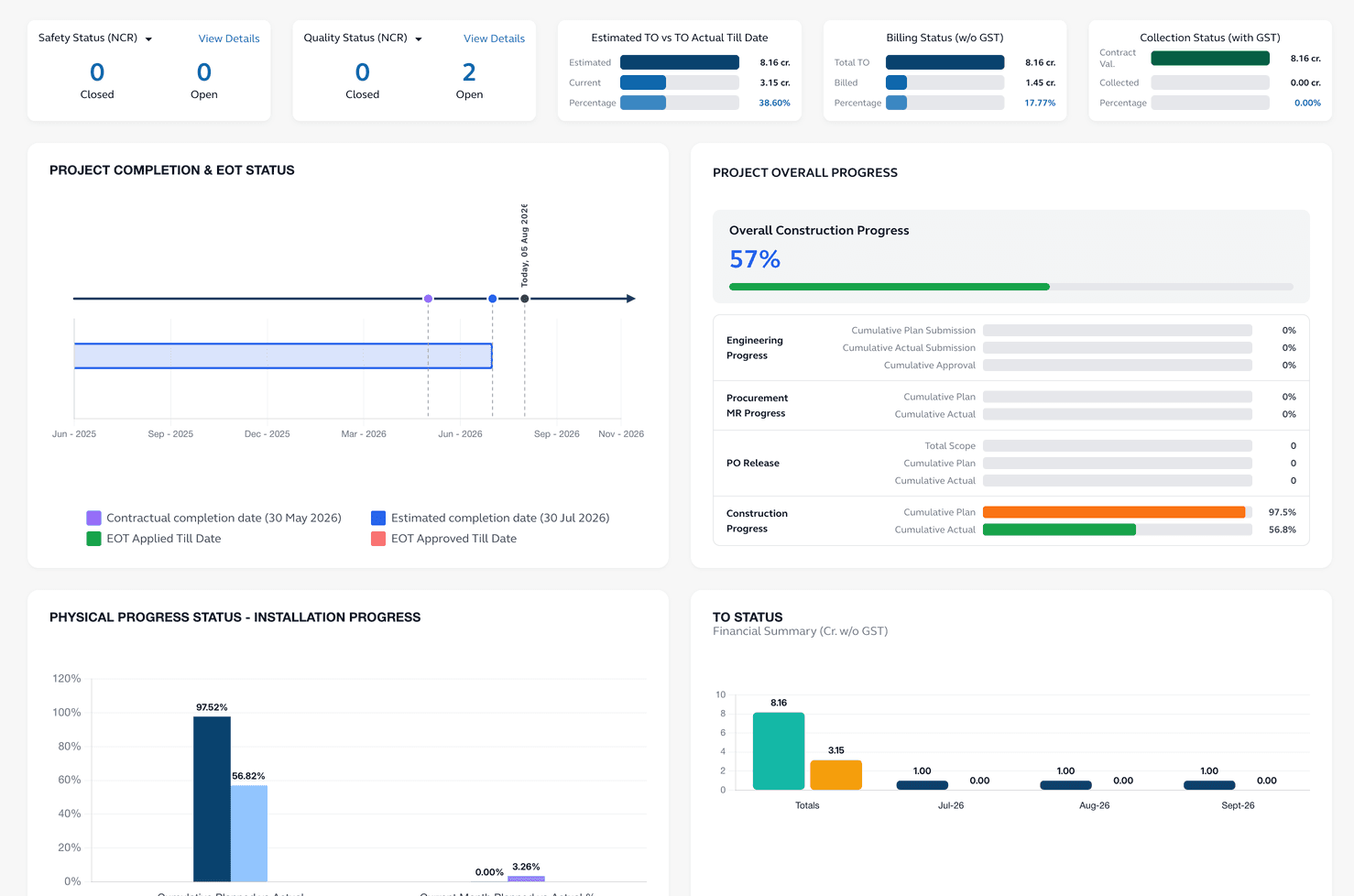Click the Engineering Progress row label

[755, 348]
